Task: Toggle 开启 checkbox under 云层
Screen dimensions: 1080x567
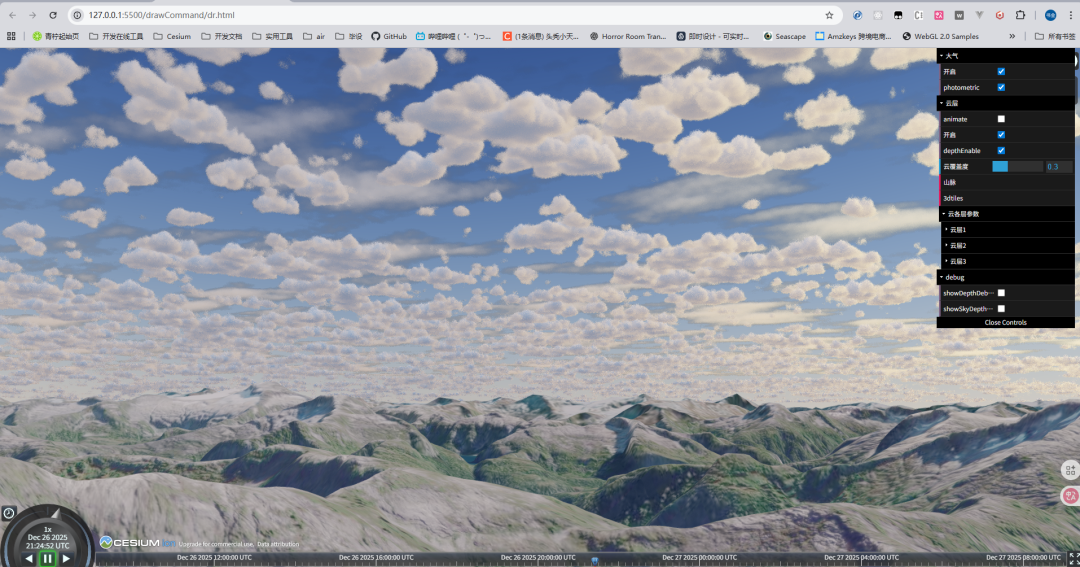Action: [1001, 134]
